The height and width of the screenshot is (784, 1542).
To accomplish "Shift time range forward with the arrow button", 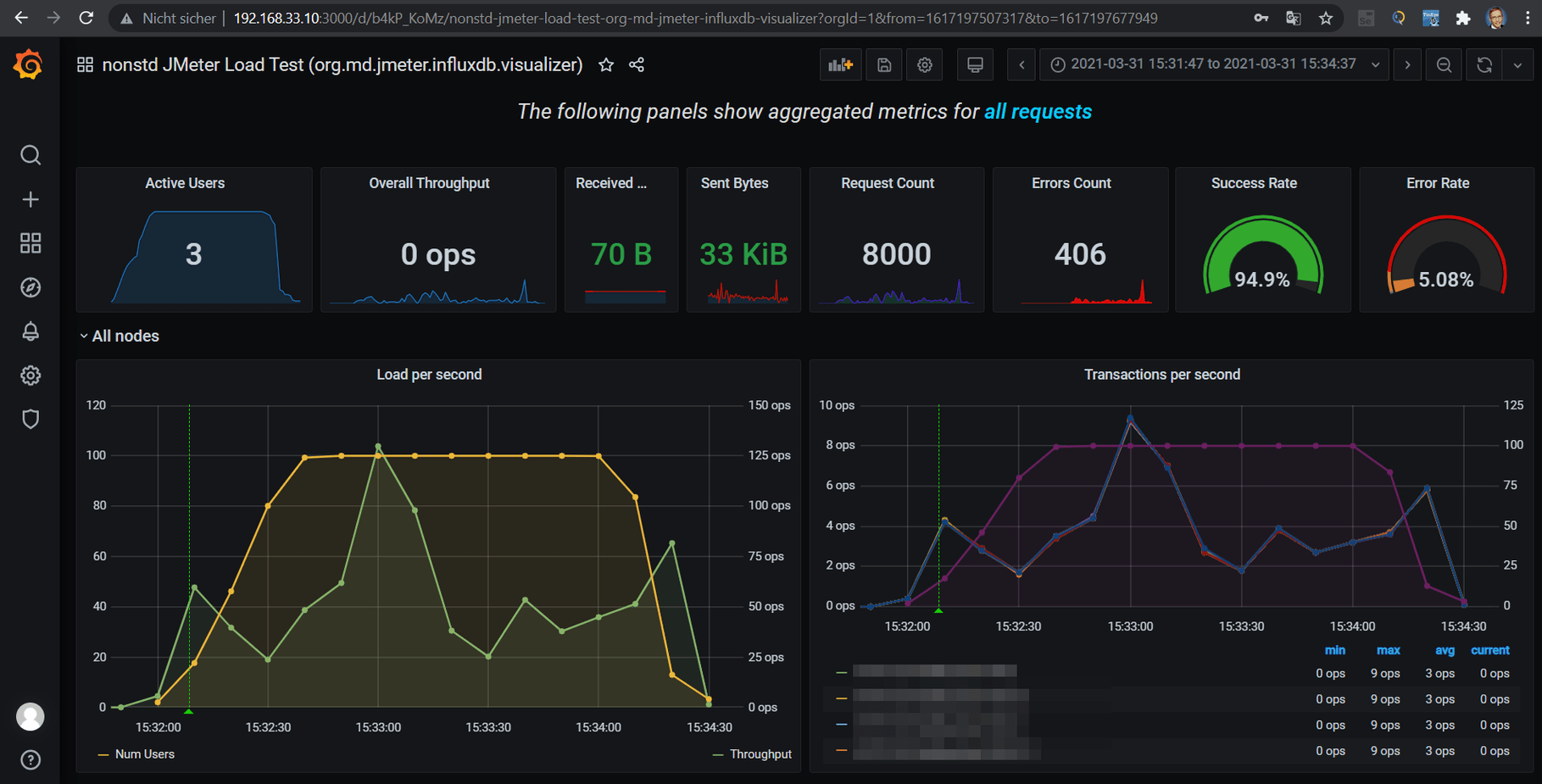I will coord(1406,64).
